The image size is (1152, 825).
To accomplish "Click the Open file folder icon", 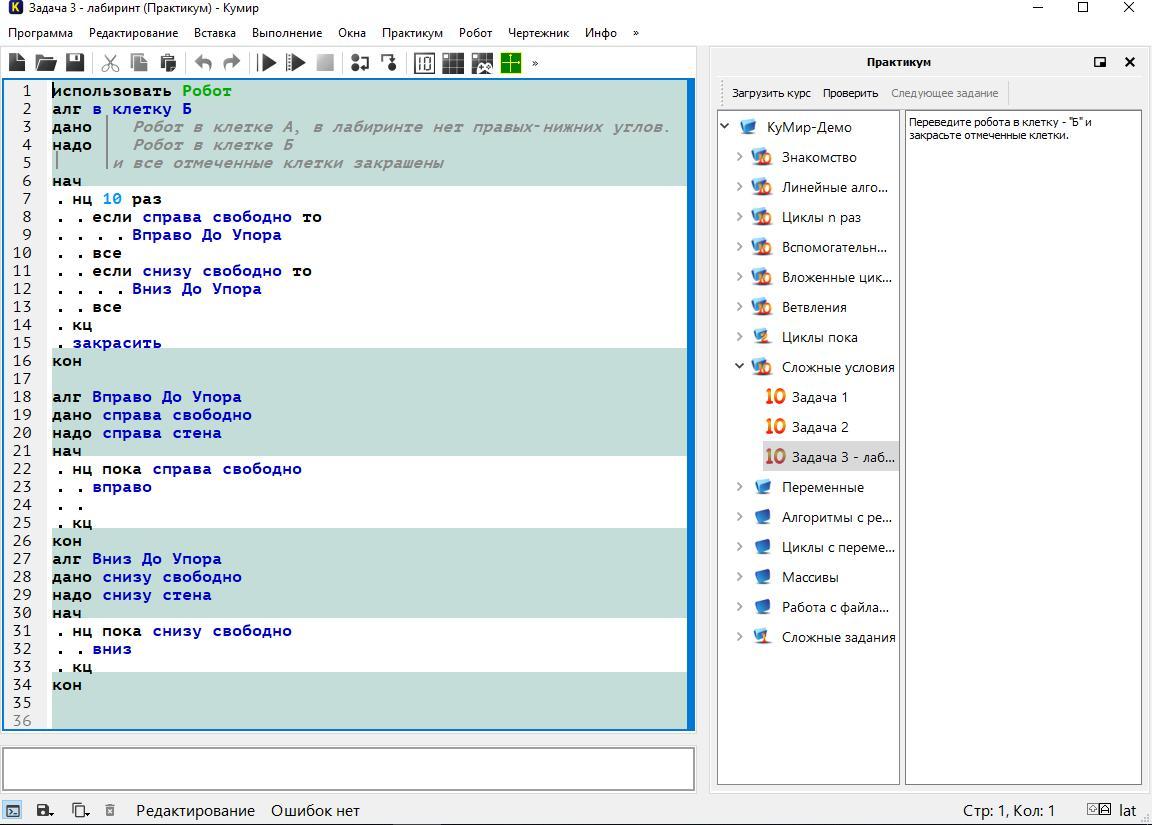I will click(46, 63).
